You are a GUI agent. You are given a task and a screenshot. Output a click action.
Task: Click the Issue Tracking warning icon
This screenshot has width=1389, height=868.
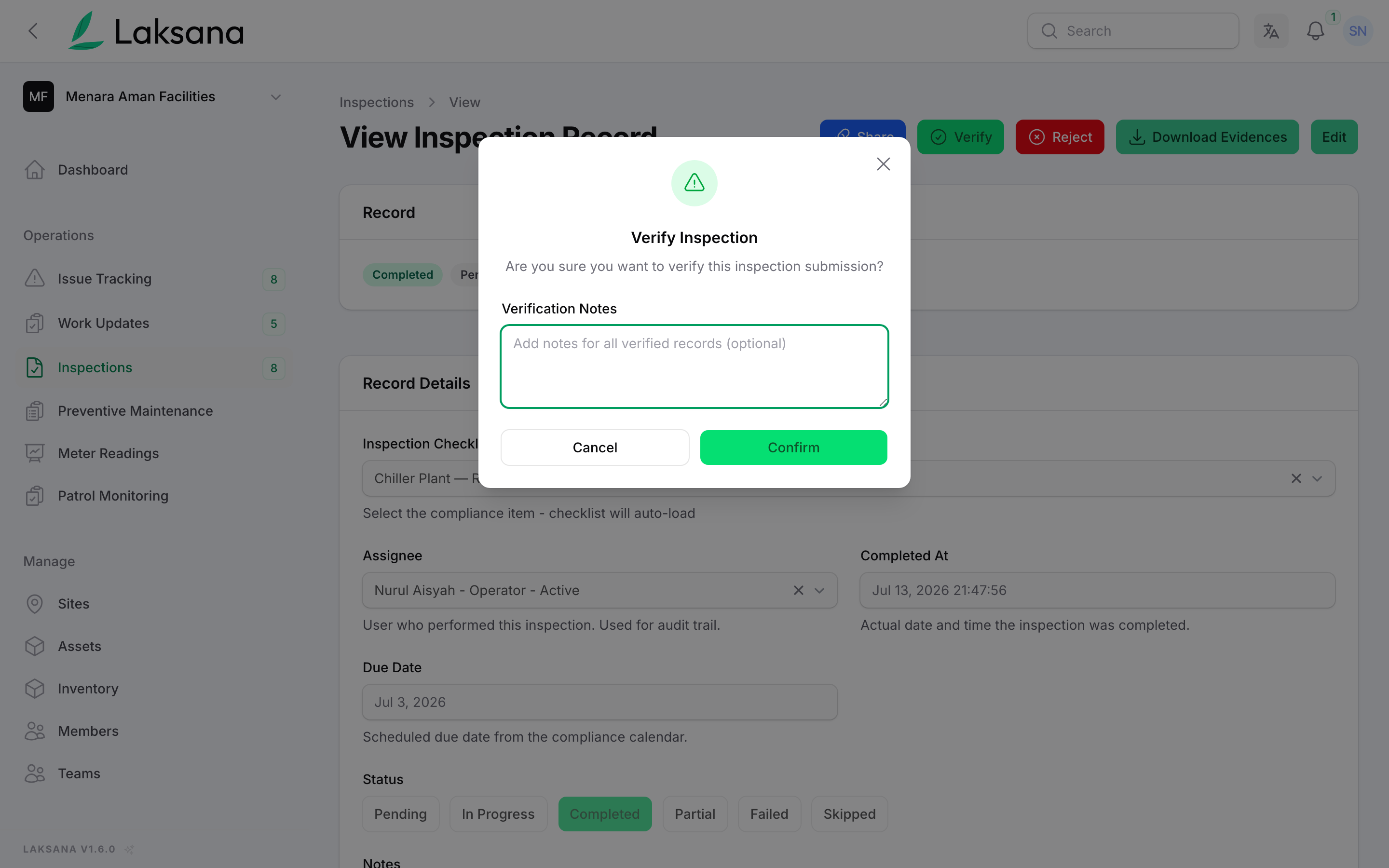pos(34,278)
